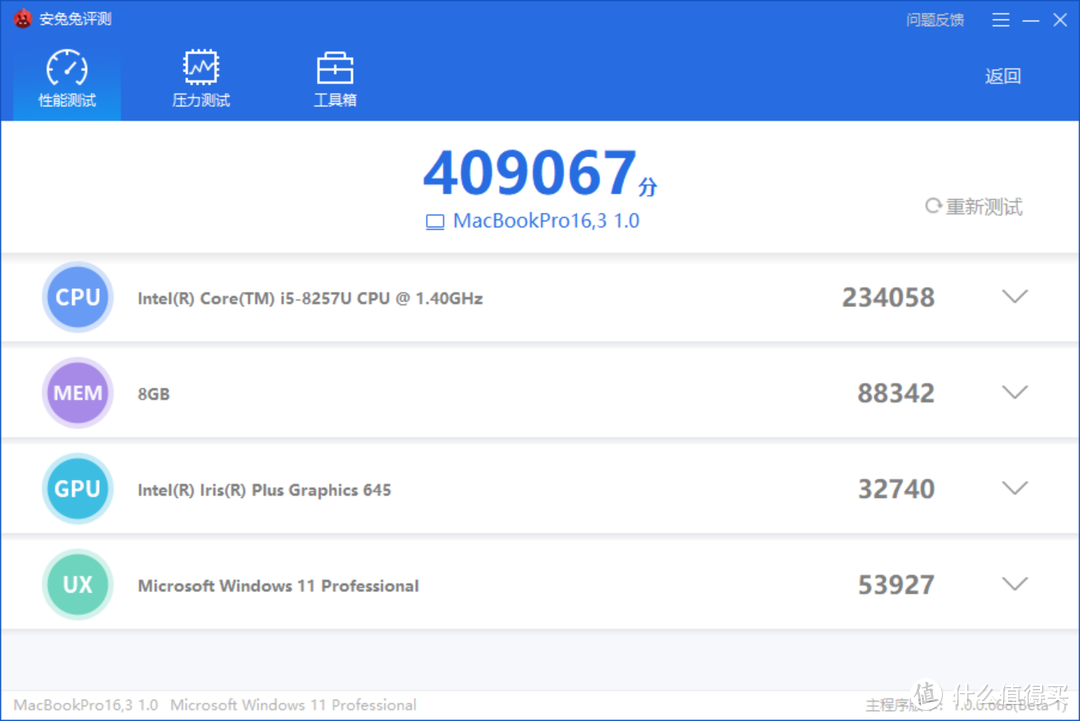Select the UX category icon

pyautogui.click(x=77, y=584)
